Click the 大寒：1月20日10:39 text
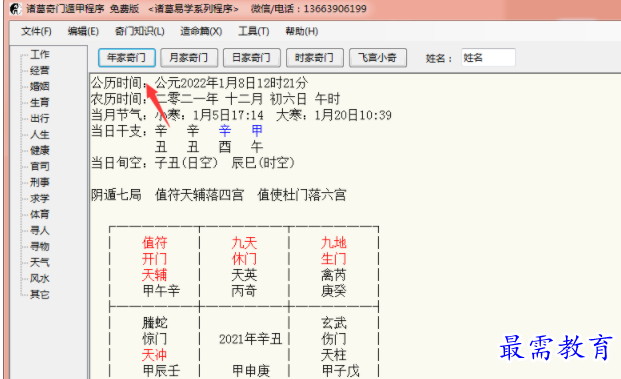 (334, 115)
